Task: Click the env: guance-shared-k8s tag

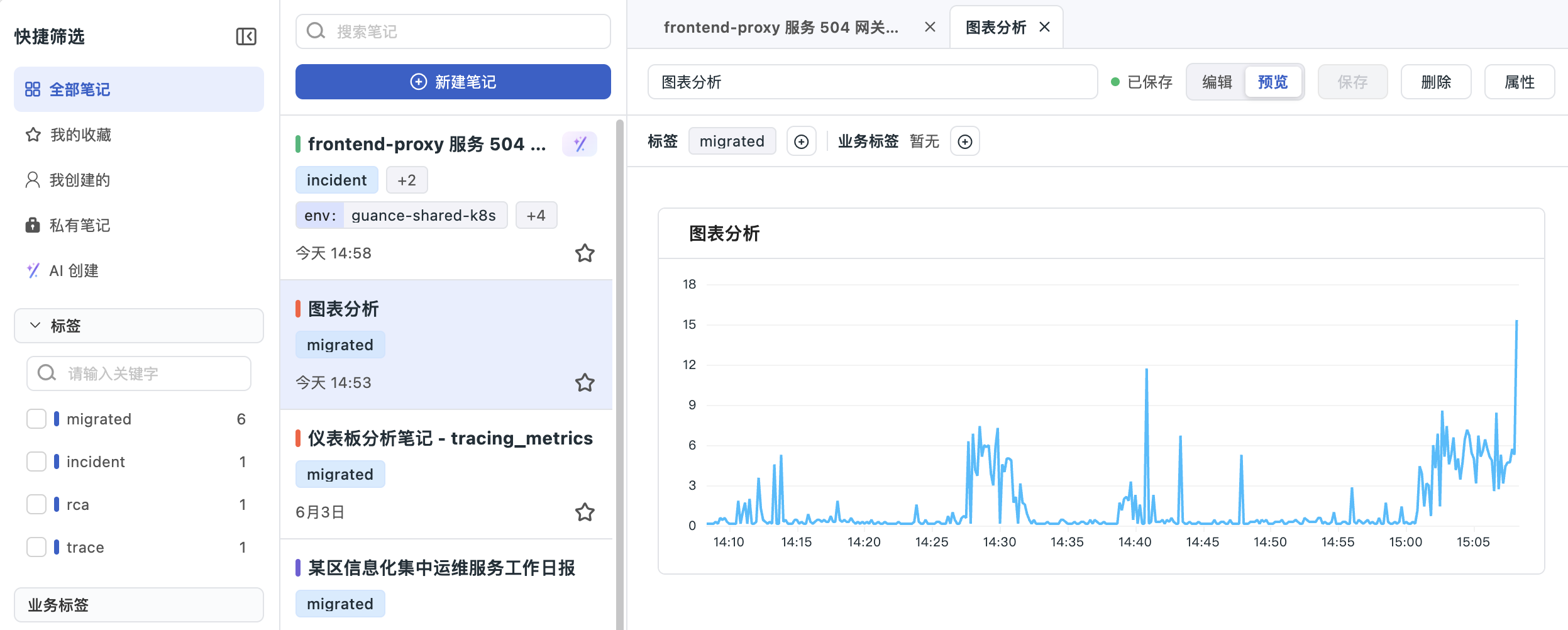Action: coord(401,215)
